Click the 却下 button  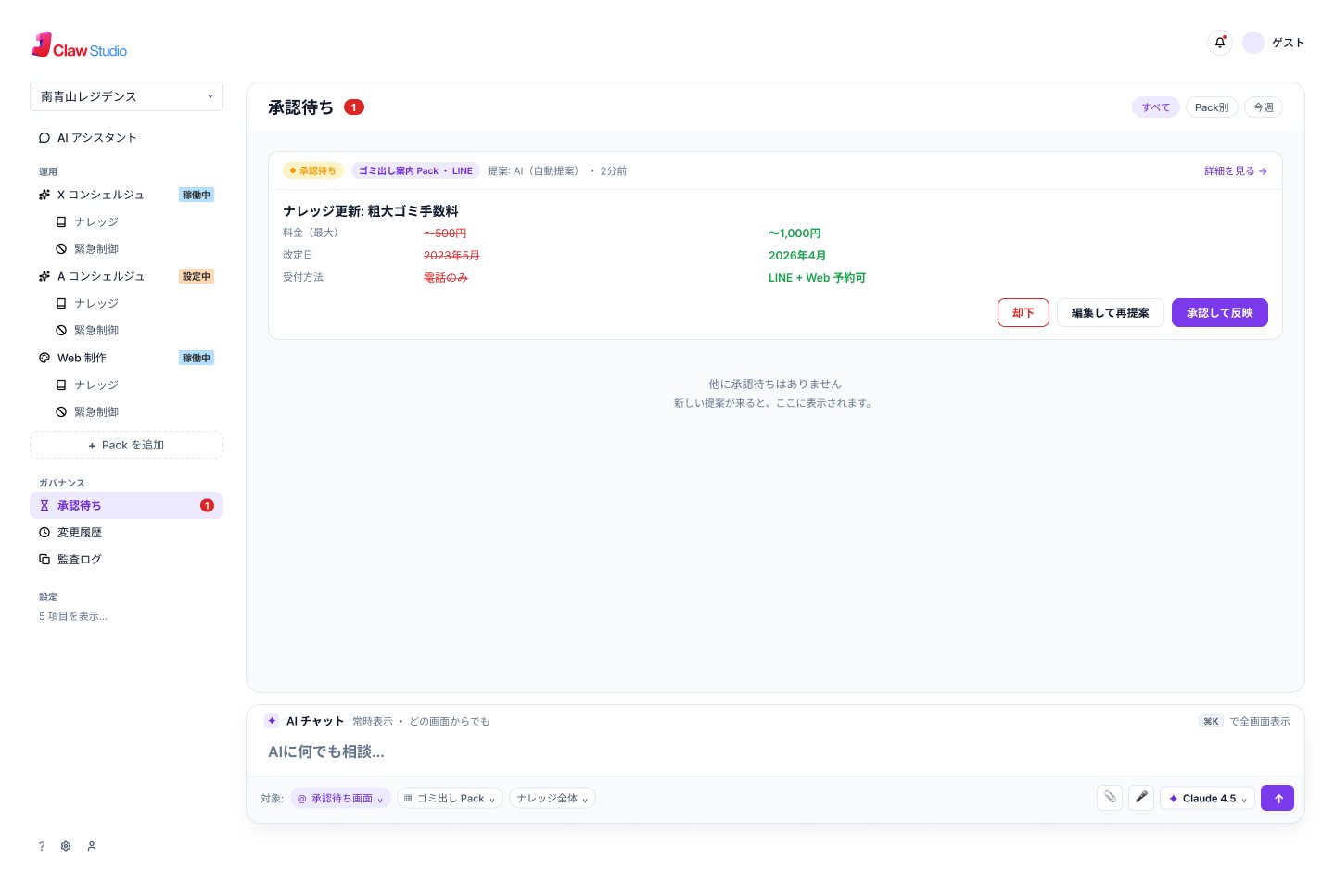tap(1023, 313)
